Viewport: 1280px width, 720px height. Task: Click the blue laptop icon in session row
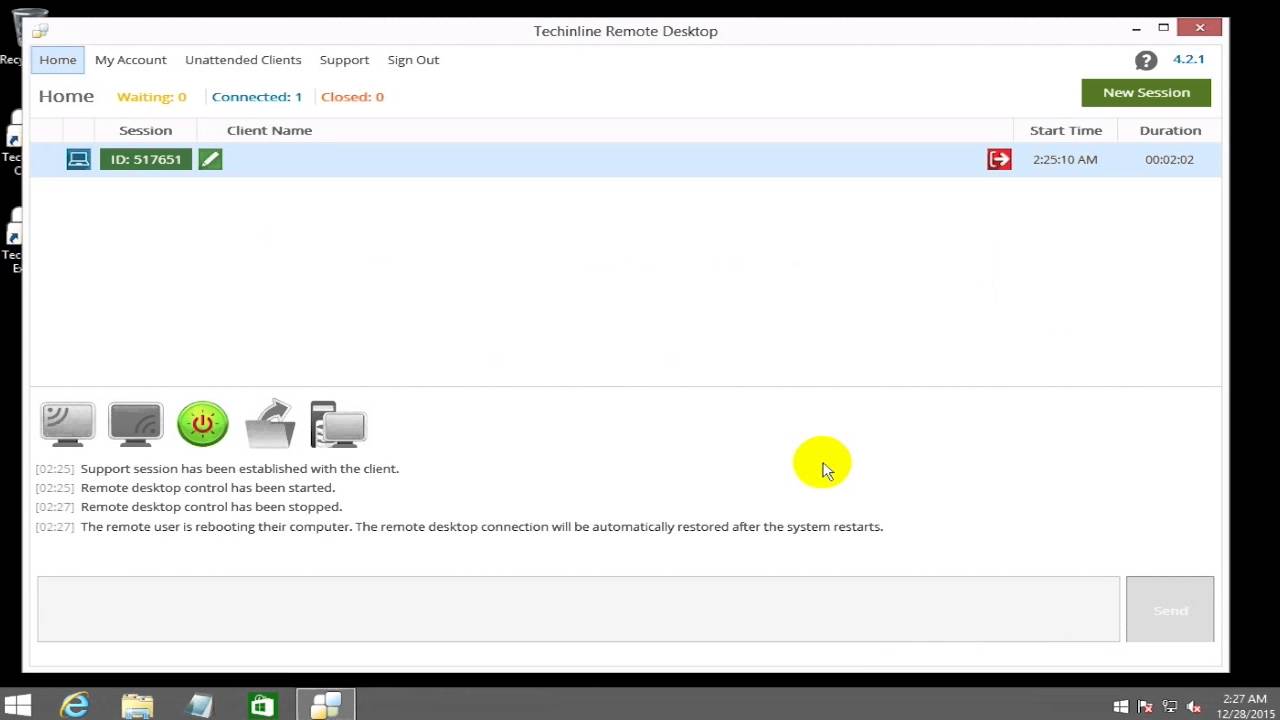[x=79, y=159]
